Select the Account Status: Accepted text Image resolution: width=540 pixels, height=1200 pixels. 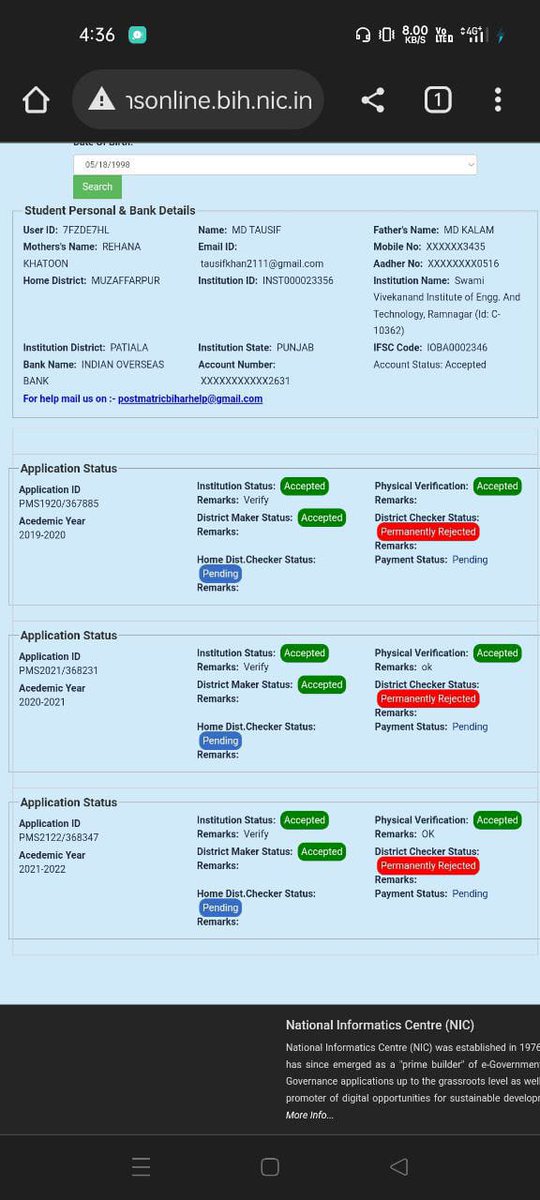(430, 365)
